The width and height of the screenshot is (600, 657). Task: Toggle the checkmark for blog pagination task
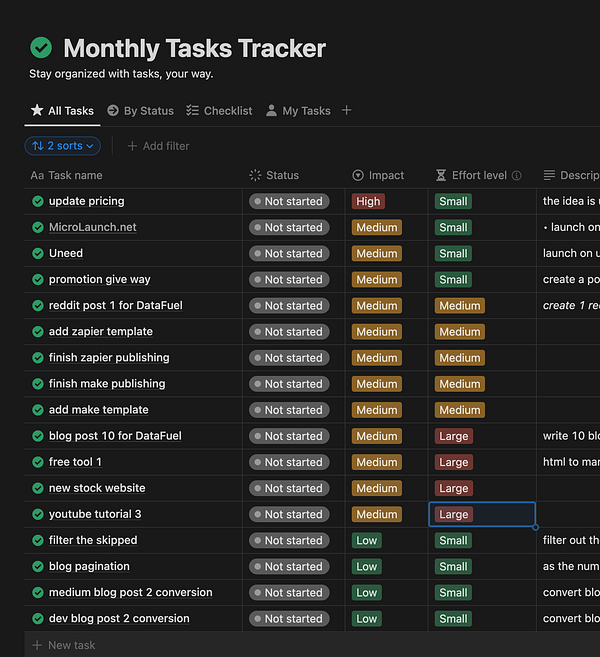tap(38, 566)
